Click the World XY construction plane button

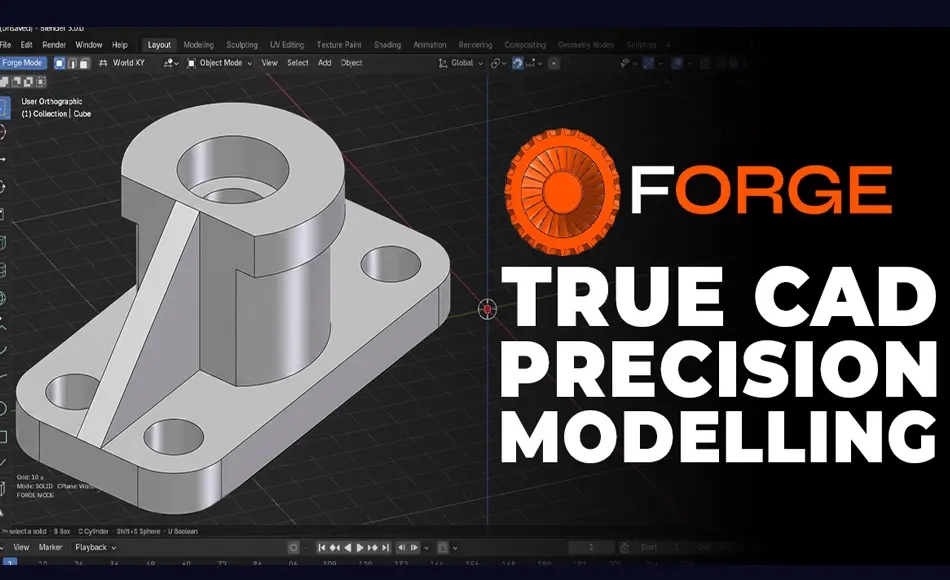click(x=122, y=63)
